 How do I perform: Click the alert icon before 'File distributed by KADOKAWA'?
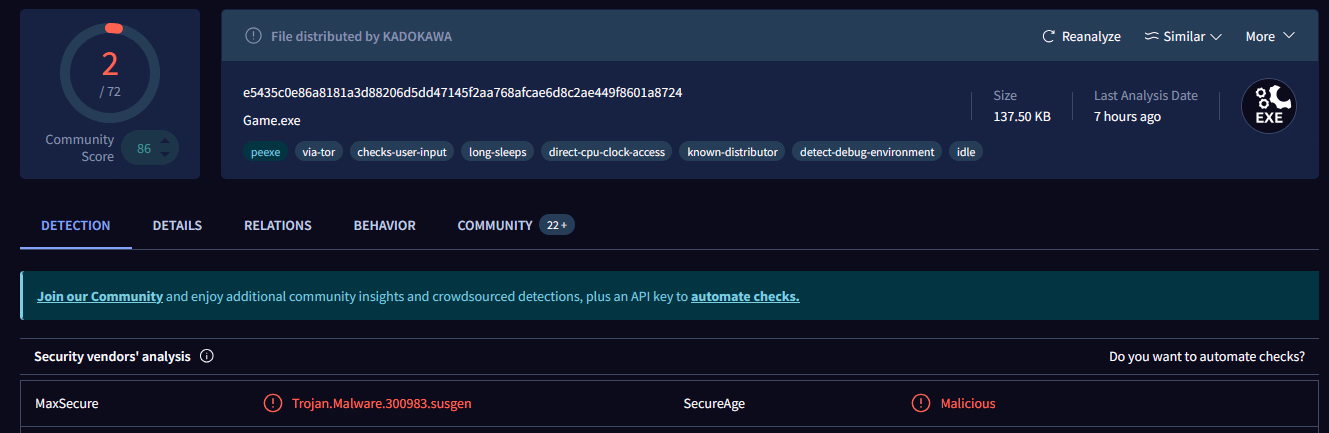click(x=254, y=37)
